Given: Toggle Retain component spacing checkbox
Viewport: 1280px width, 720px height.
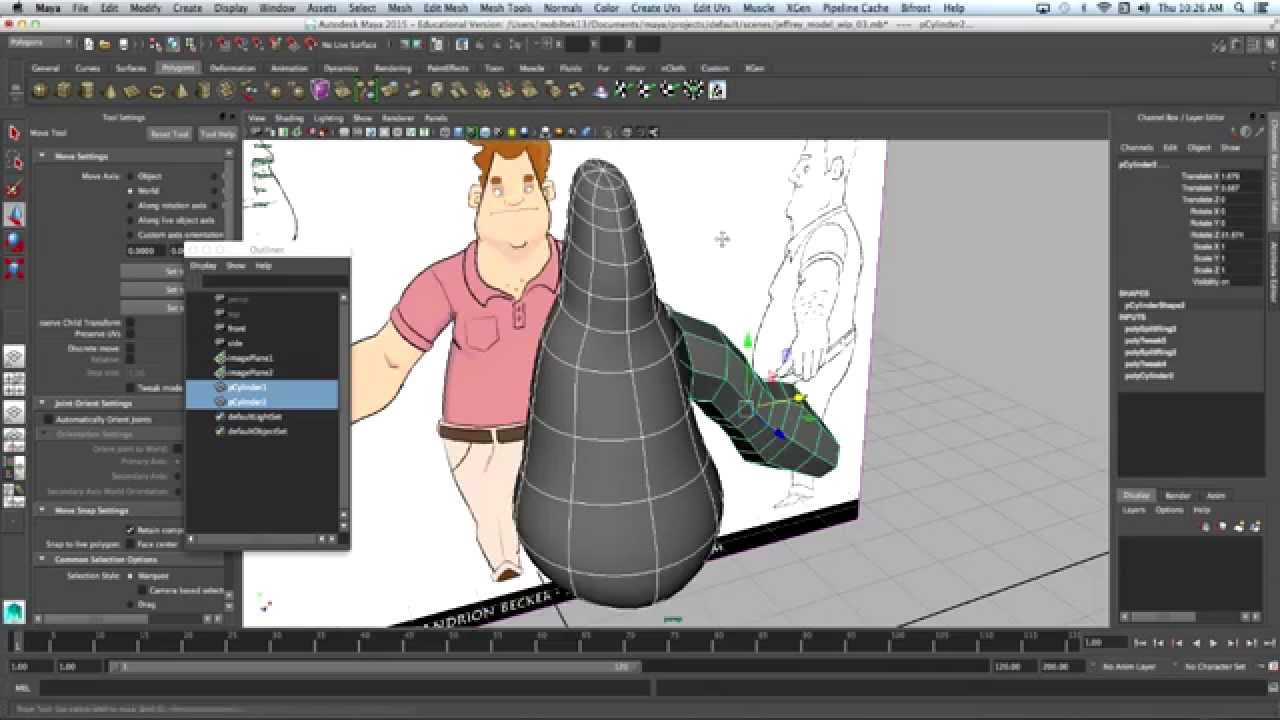Looking at the screenshot, I should (x=130, y=530).
